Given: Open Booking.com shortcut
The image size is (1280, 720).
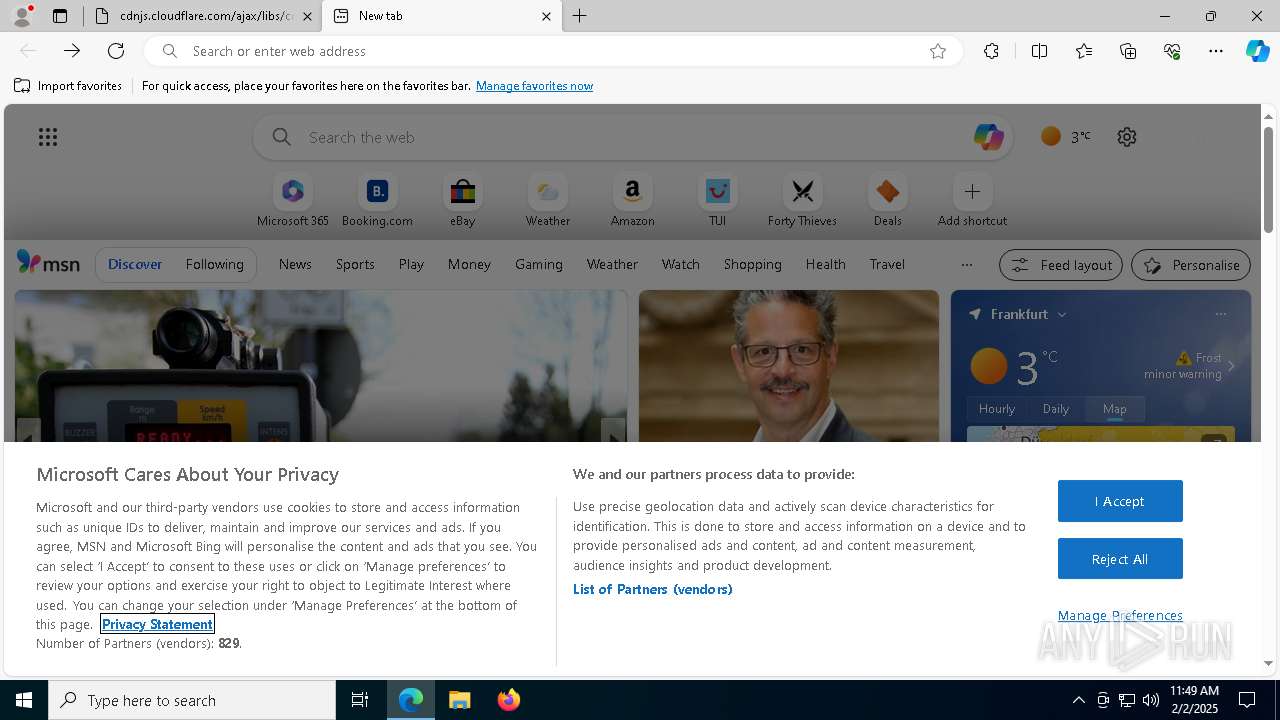Looking at the screenshot, I should [x=377, y=200].
